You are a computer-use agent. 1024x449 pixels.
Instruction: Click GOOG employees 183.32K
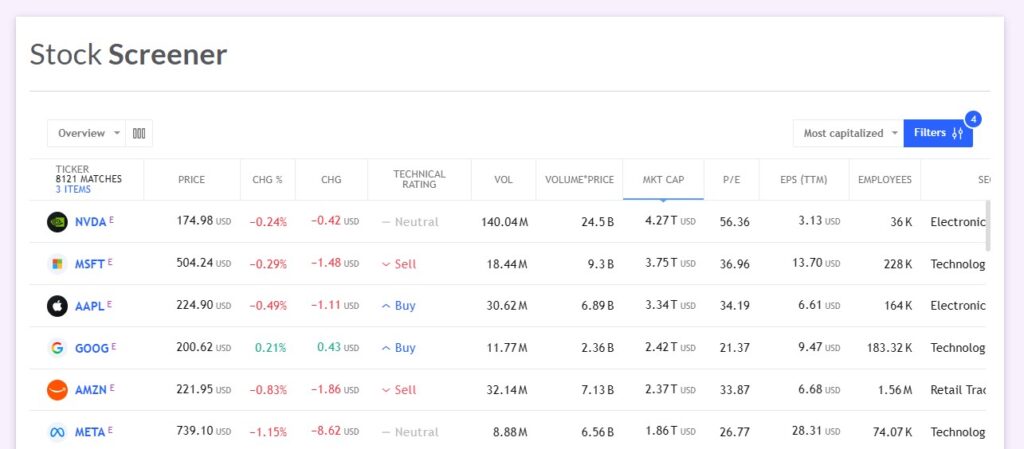click(x=889, y=348)
